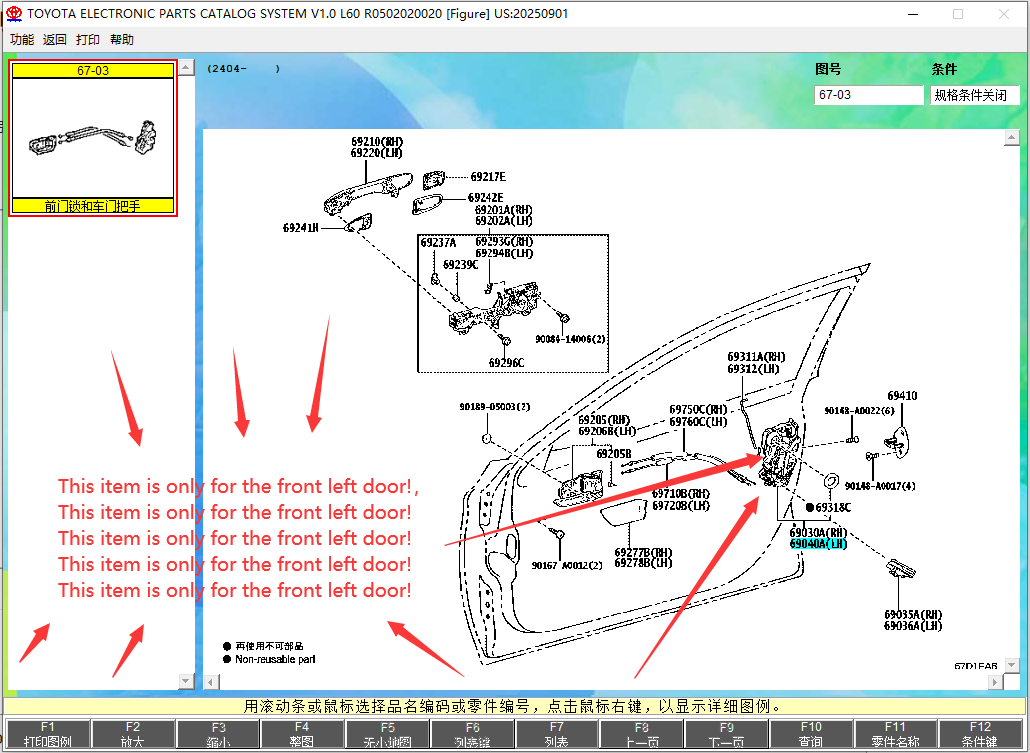Click the F6 button in bottom bar
1030x753 pixels.
472,734
